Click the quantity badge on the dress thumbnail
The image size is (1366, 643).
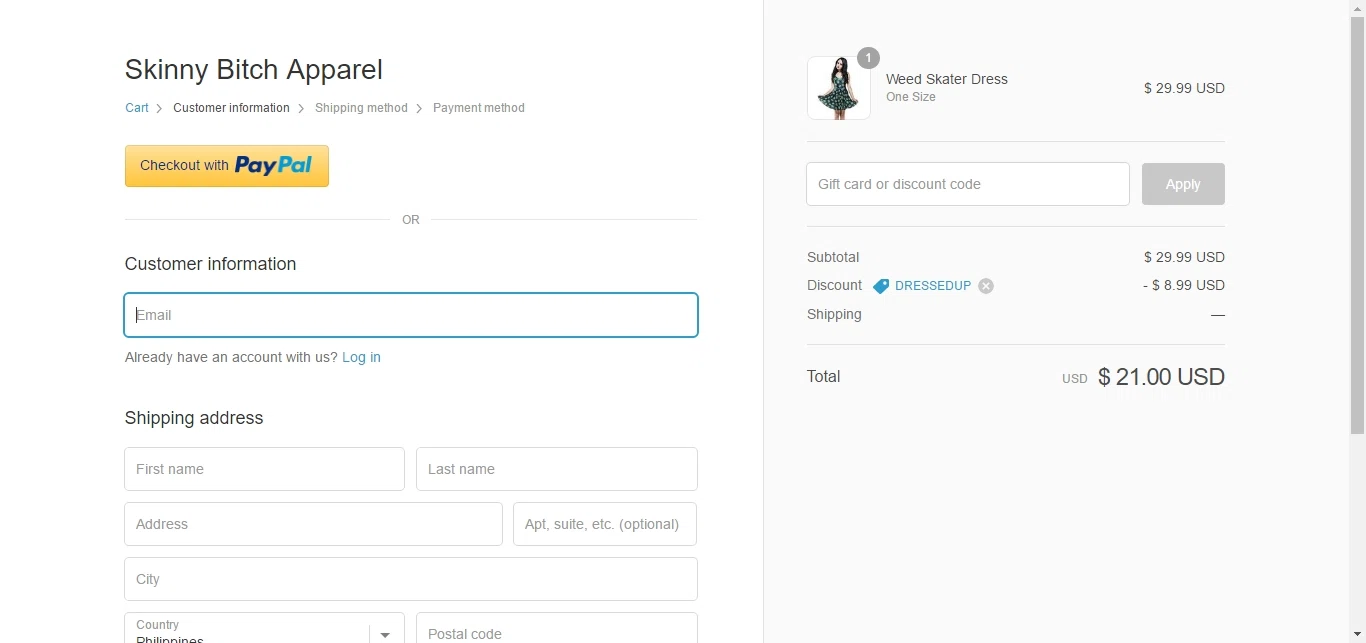868,58
